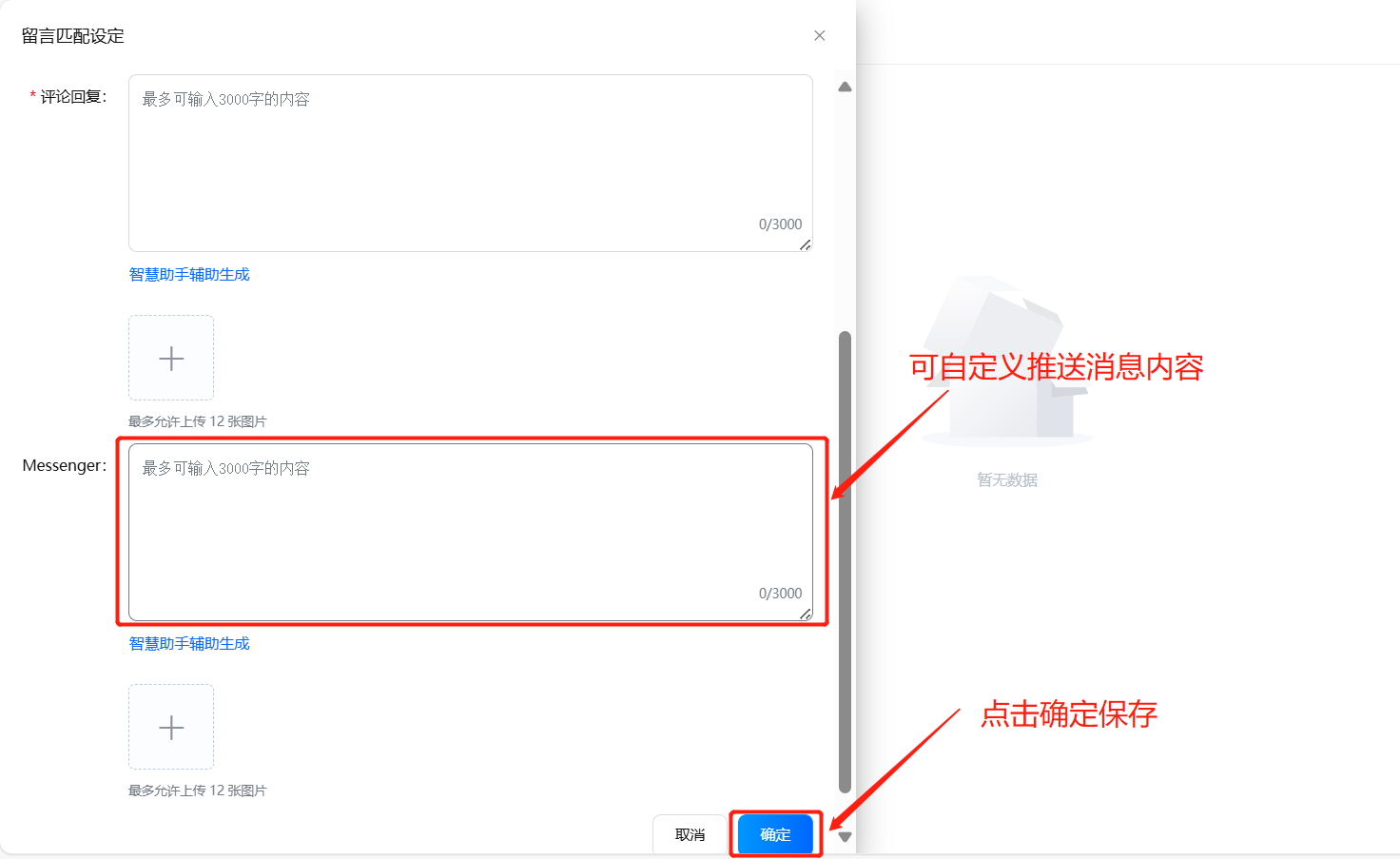Click the 暂无数据 placeholder text
Screen dimensions: 1400x859
coord(1007,479)
